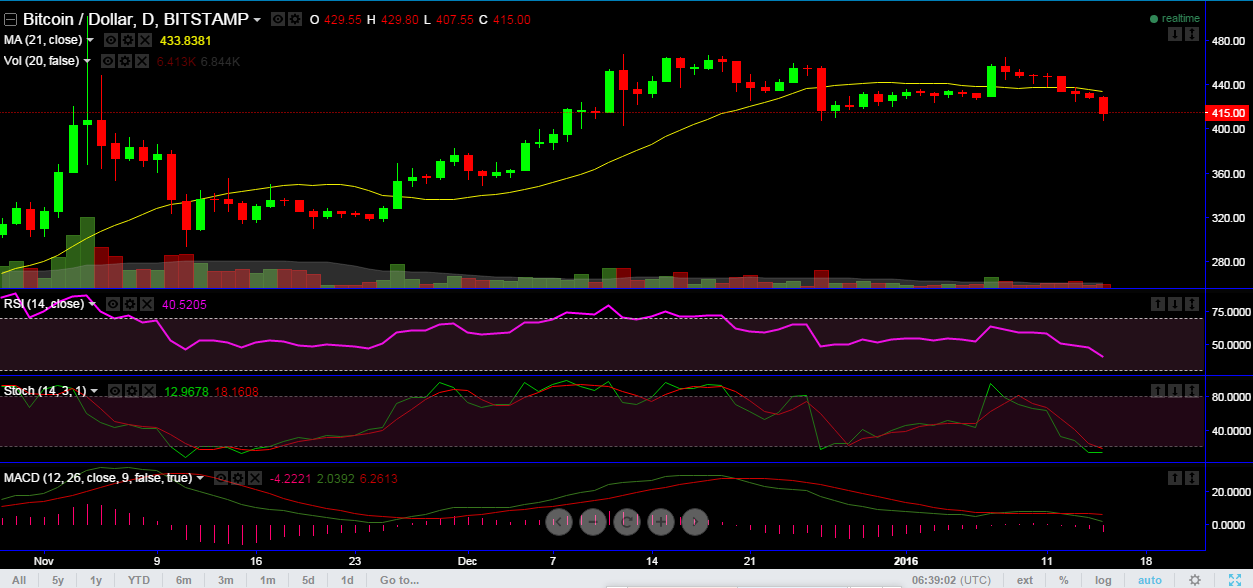Click the Dec date label on time axis
Viewport: 1253px width, 588px height.
pos(465,561)
